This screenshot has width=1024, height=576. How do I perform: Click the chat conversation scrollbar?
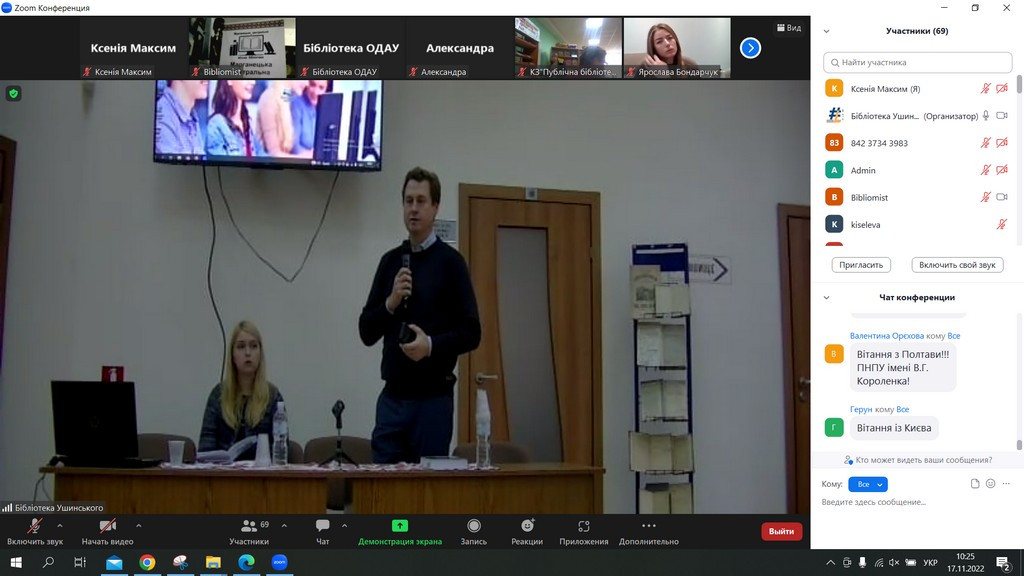coord(1019,445)
